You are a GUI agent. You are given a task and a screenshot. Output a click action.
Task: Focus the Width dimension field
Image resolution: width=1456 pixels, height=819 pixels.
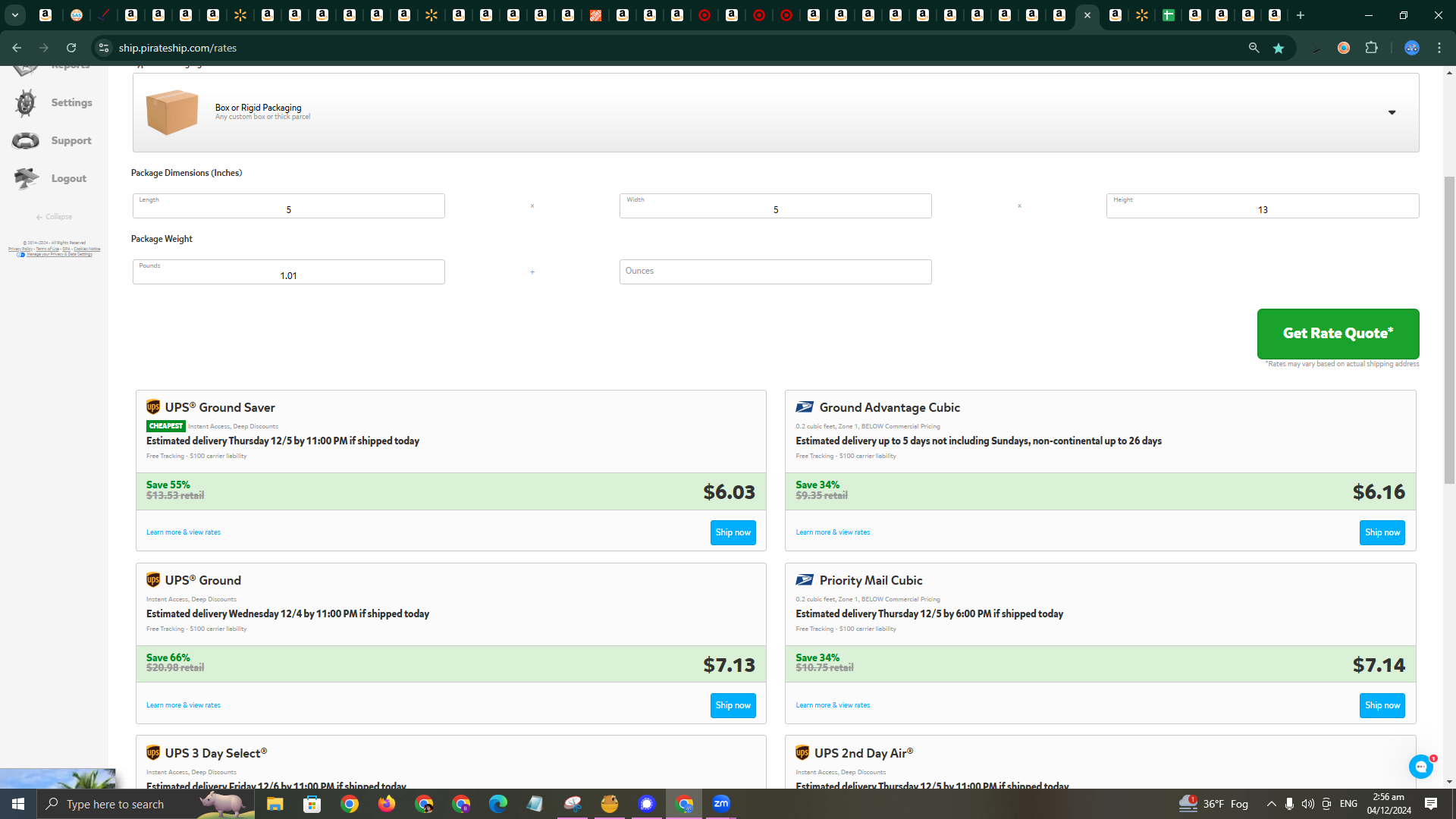775,206
